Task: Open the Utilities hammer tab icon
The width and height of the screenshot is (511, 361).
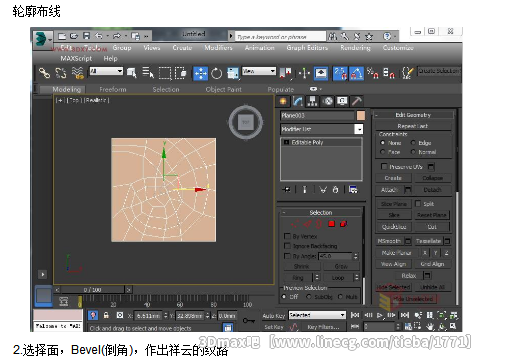Action: 357,101
